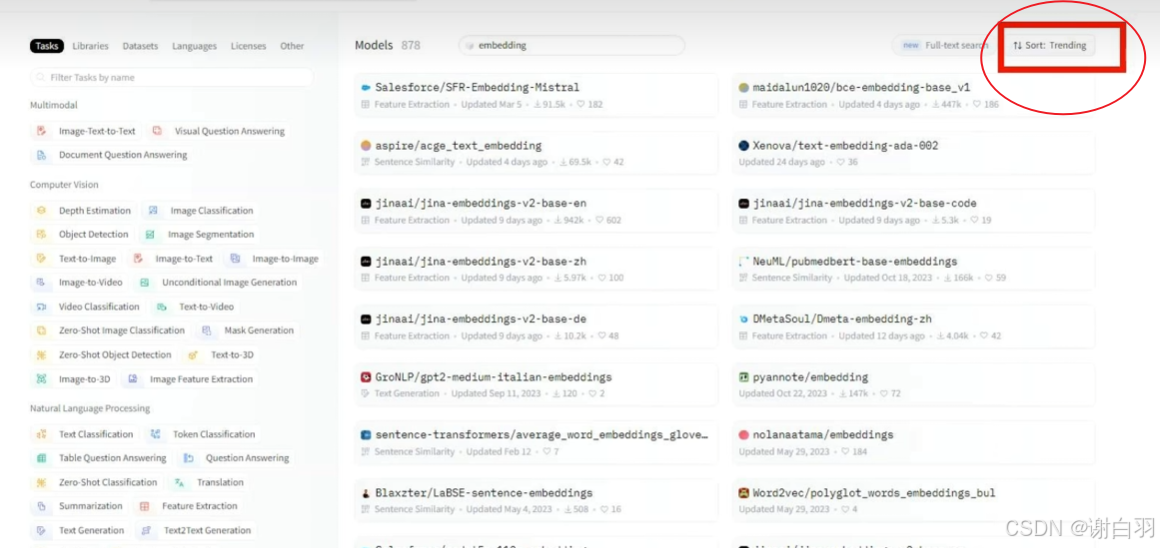This screenshot has height=548, width=1160.
Task: Click the Document Question Answering icon
Action: 41,155
